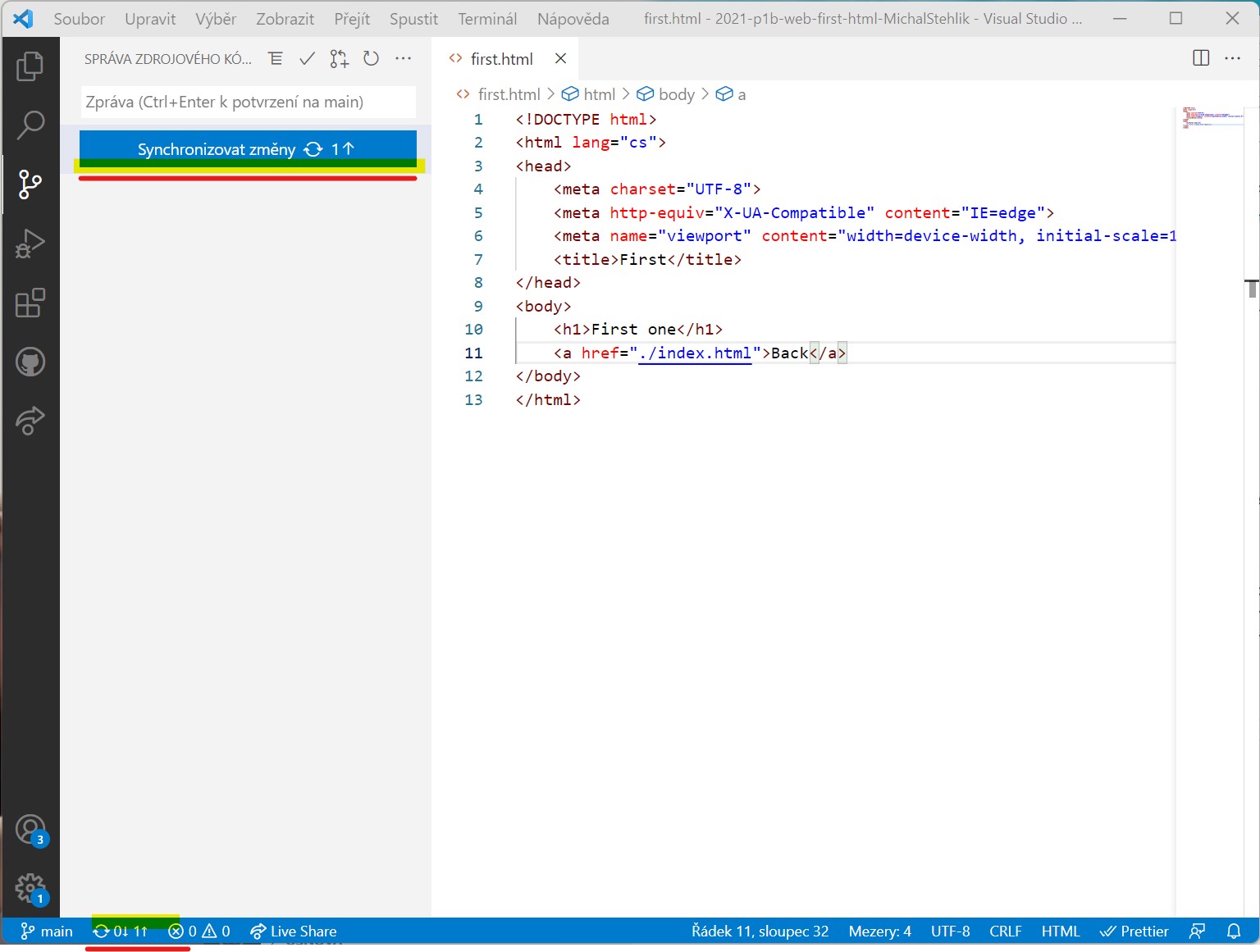Open the Přejít menu

pos(352,19)
